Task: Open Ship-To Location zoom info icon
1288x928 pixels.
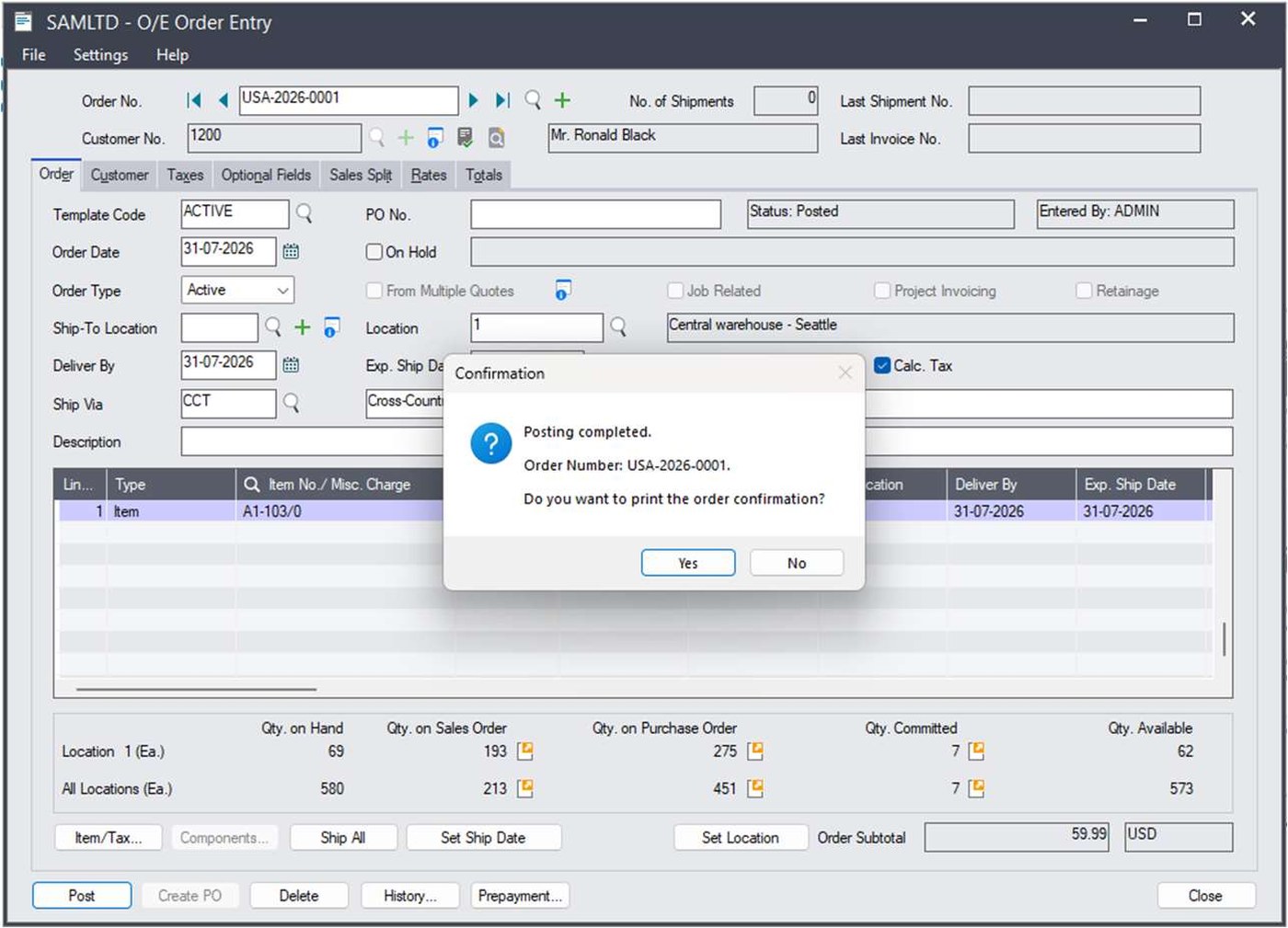Action: pyautogui.click(x=332, y=327)
